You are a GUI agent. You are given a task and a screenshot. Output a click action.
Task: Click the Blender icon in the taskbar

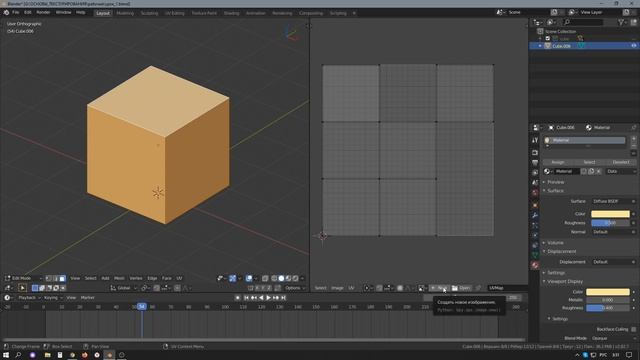tap(109, 355)
